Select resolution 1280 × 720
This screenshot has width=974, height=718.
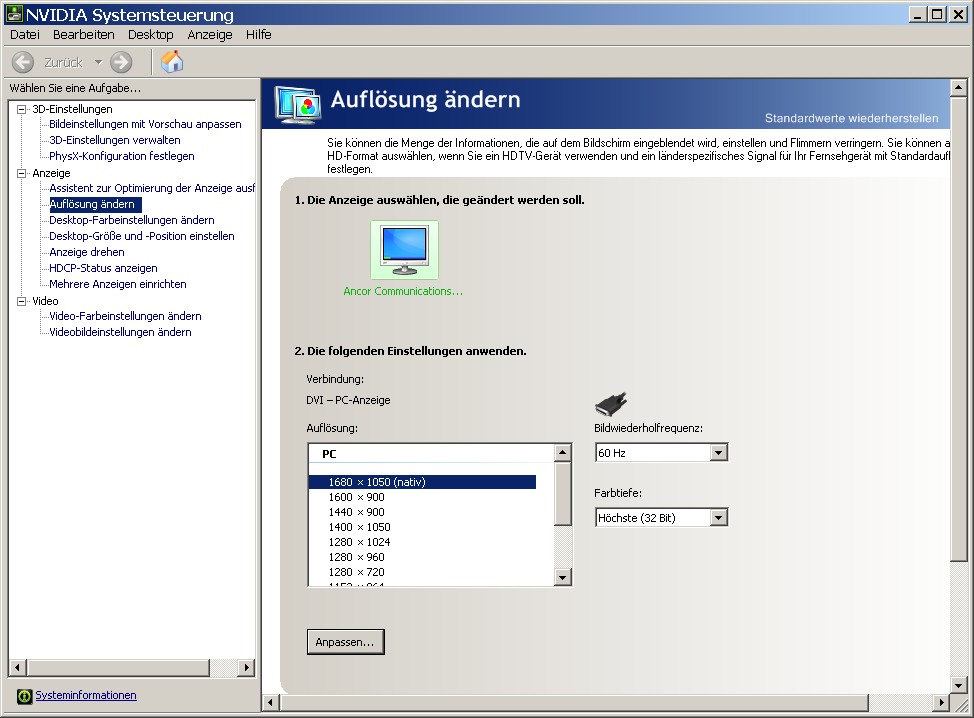357,572
